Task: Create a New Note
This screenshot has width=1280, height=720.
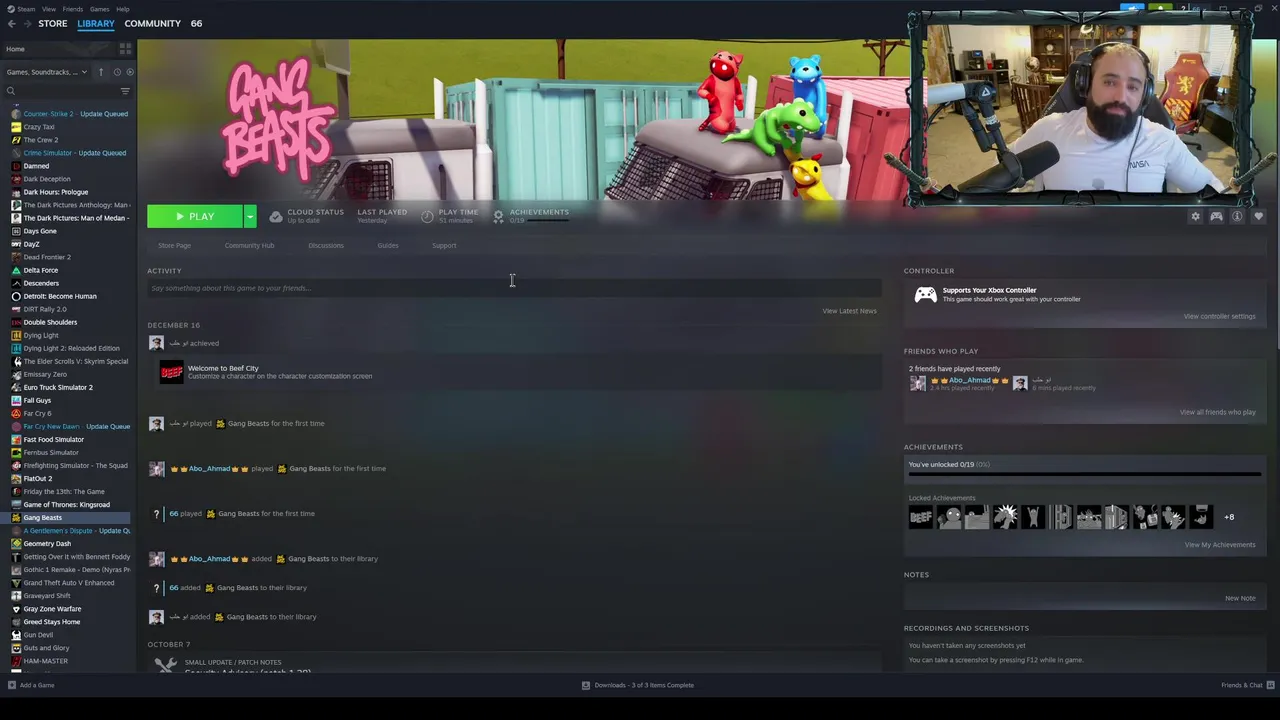Action: (x=1240, y=598)
